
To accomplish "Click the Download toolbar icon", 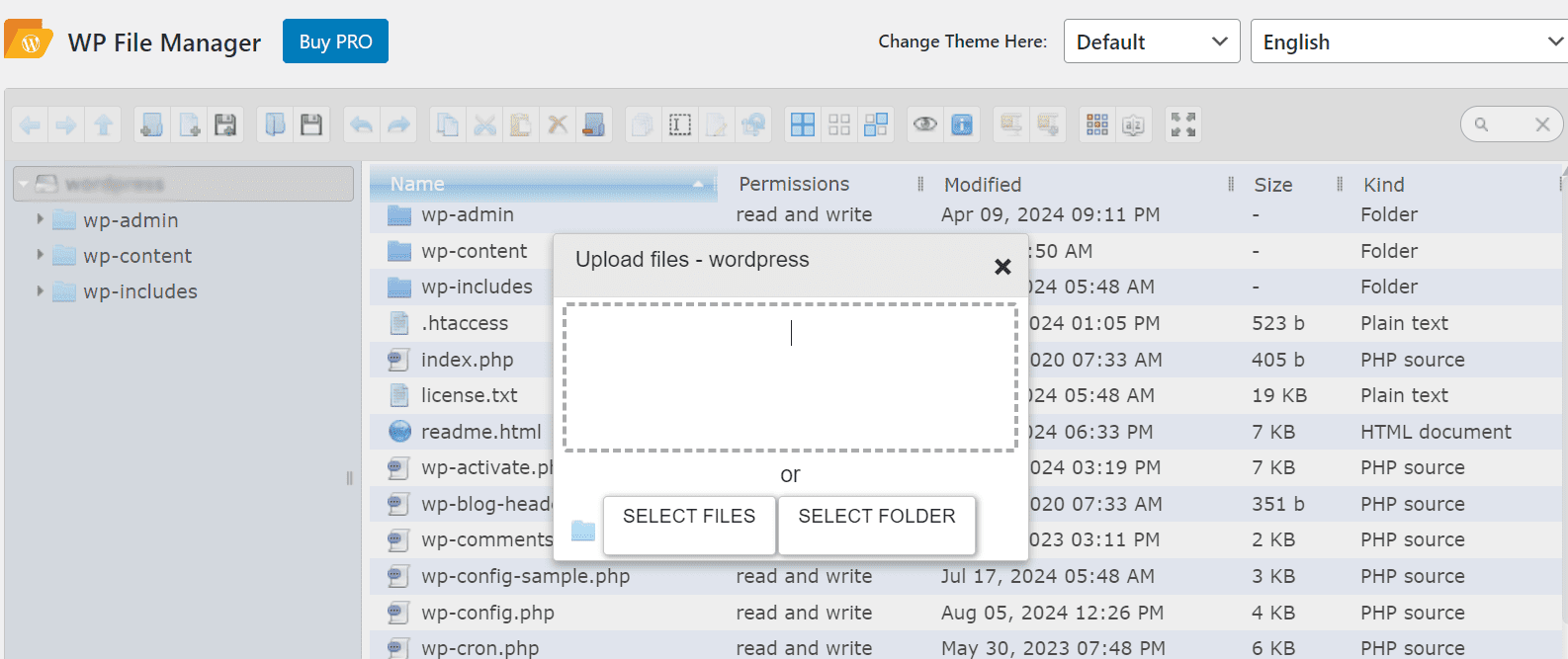I will point(311,124).
